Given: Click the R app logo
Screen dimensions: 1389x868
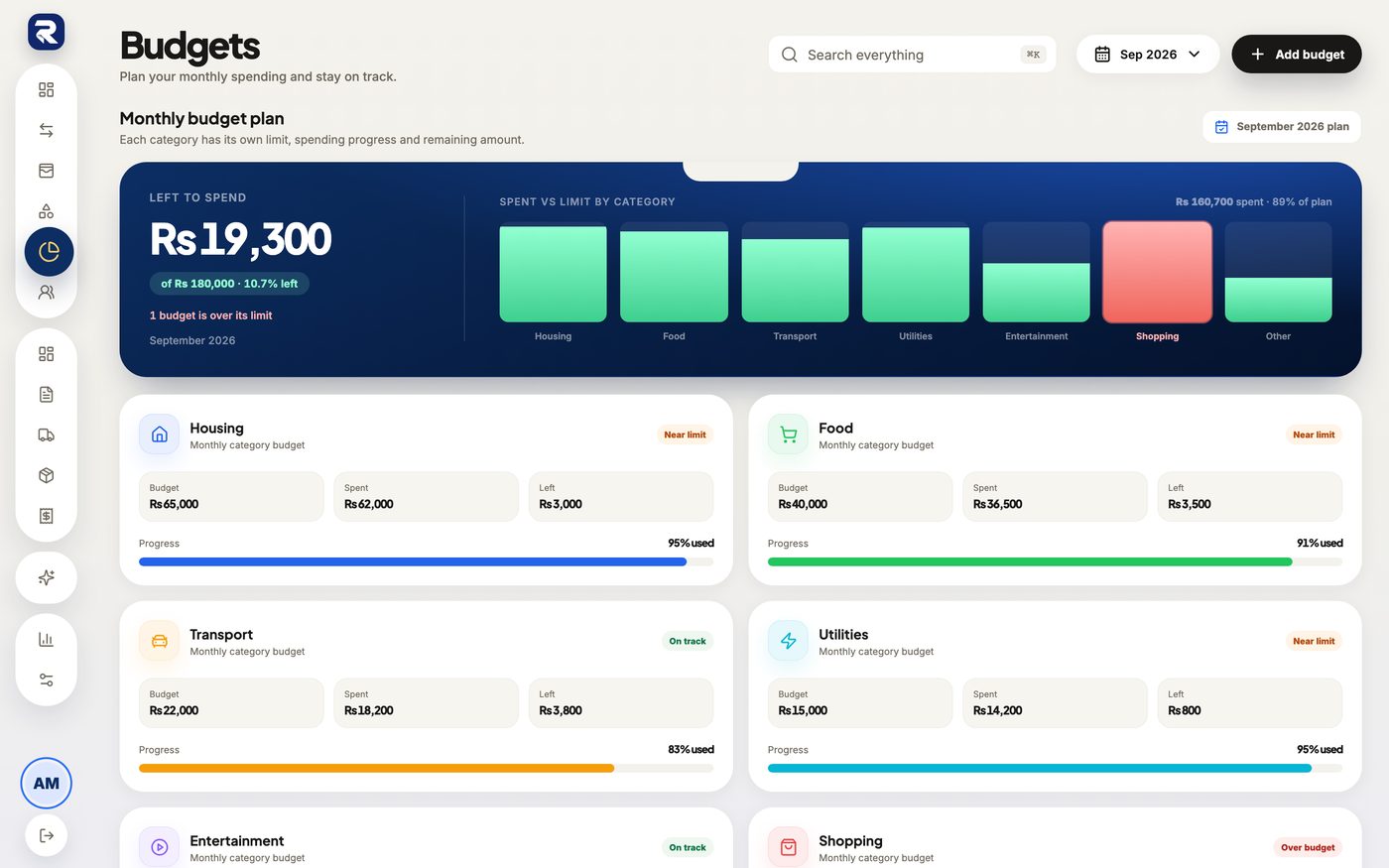Looking at the screenshot, I should (46, 33).
